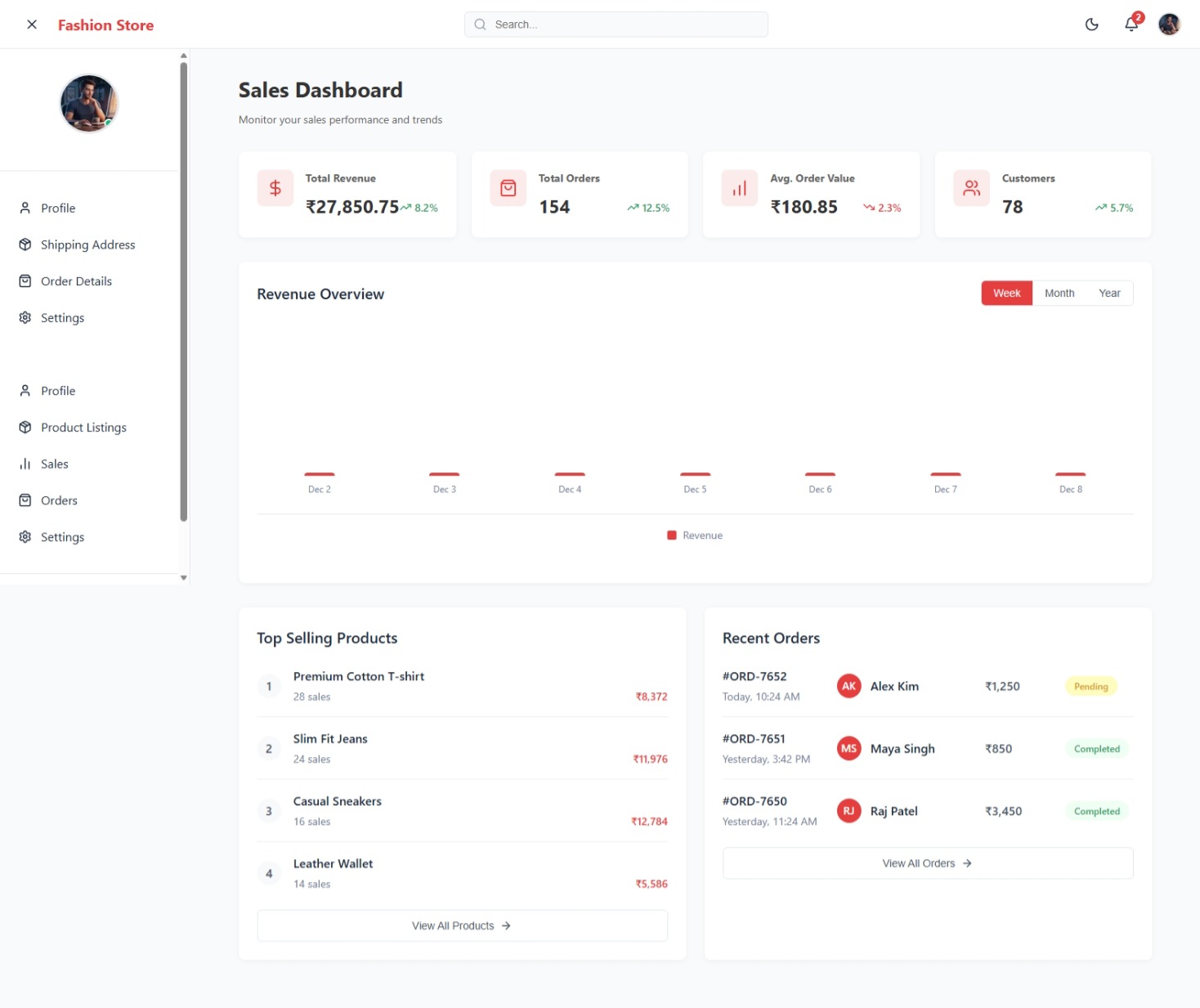Click the 2.3% decline indicator
This screenshot has width=1200, height=1008.
coord(882,208)
